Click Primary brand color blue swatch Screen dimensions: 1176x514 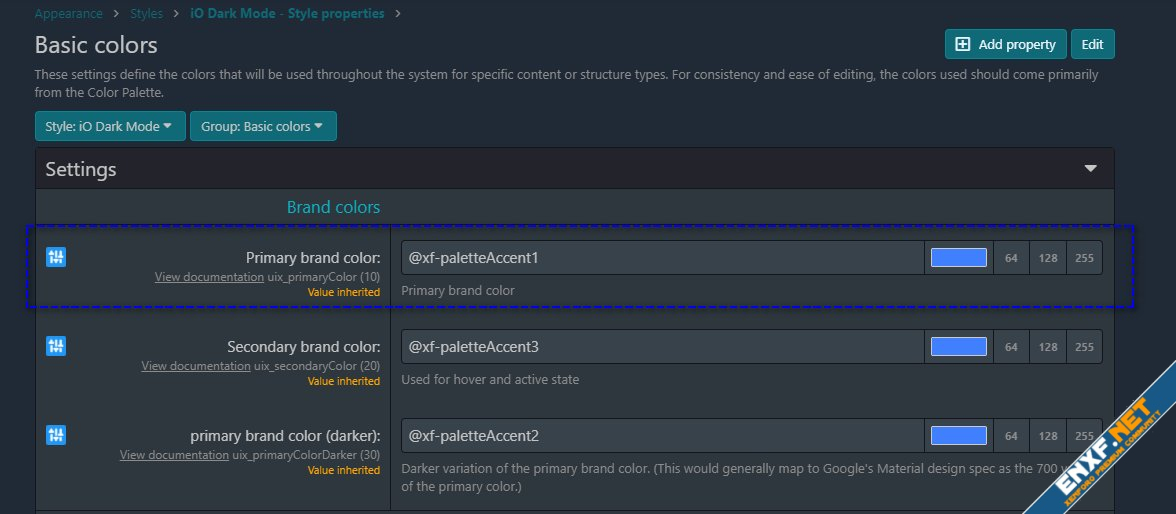tap(958, 258)
